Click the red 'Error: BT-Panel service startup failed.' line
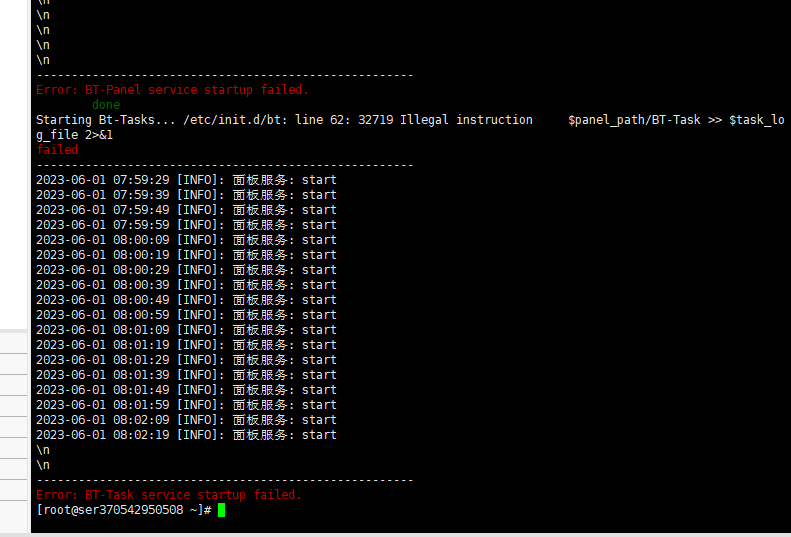Viewport: 791px width, 537px height. 172,90
